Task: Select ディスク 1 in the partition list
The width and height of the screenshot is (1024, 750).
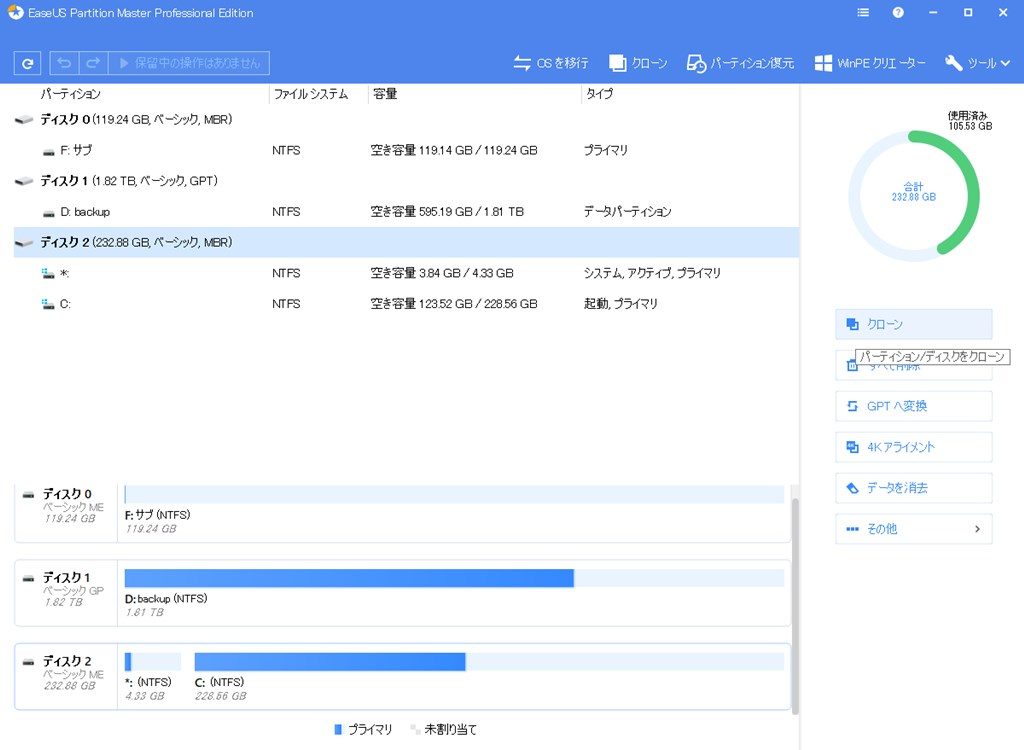Action: tap(406, 181)
